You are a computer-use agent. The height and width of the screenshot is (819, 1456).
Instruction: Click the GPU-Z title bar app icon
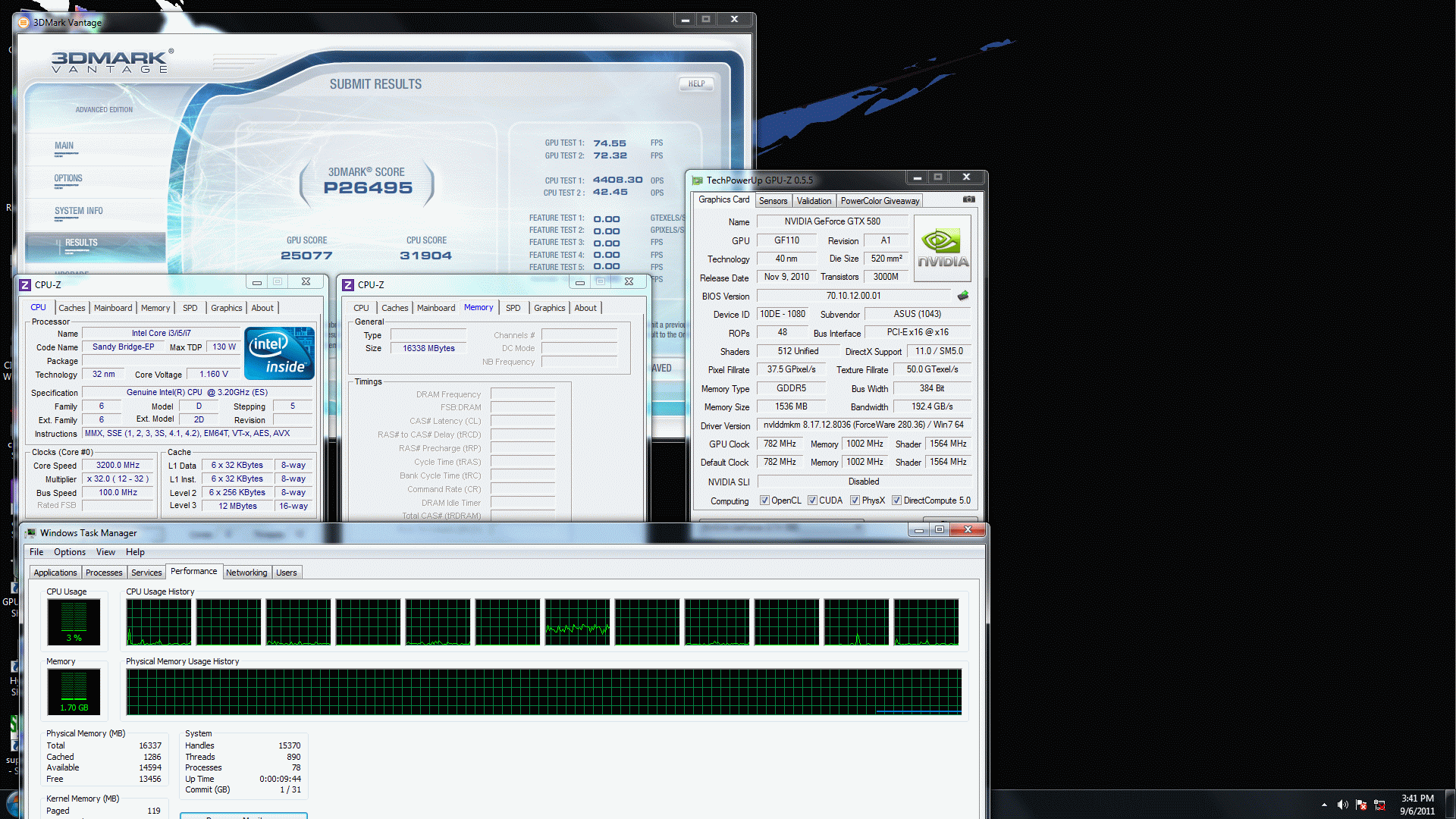coord(698,180)
